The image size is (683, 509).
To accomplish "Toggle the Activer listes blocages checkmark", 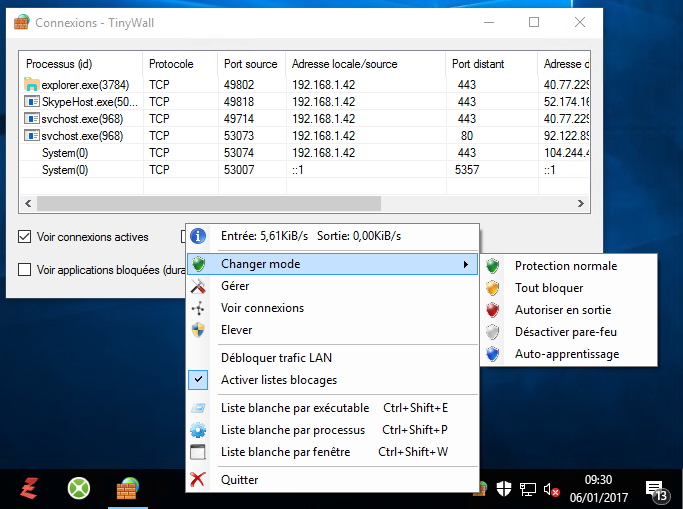I will pyautogui.click(x=198, y=380).
